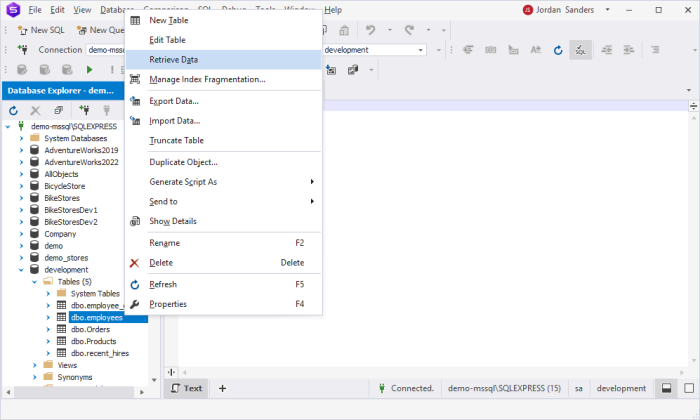700x420 pixels.
Task: Expand the dbo.Orders table node
Action: (x=48, y=329)
